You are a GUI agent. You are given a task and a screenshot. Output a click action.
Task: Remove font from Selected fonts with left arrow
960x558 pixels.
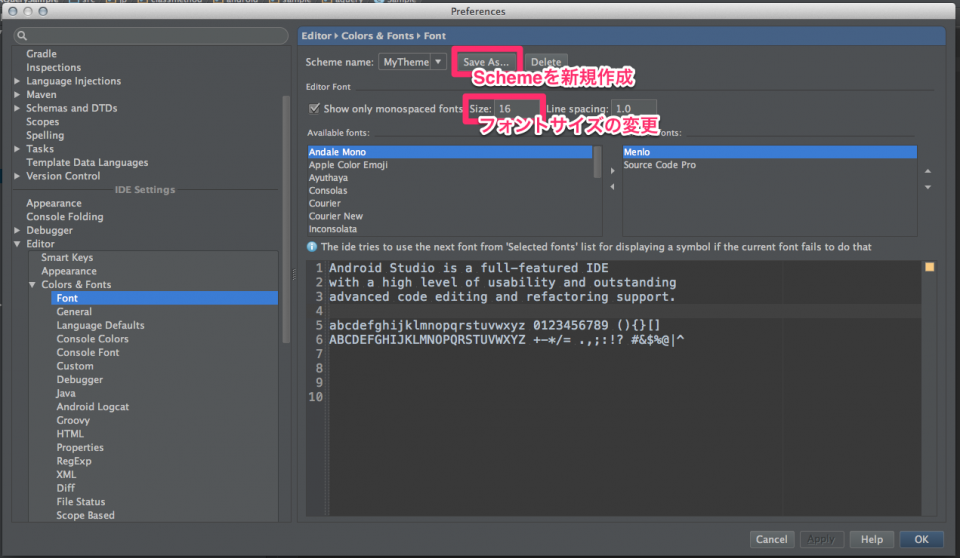(x=612, y=187)
